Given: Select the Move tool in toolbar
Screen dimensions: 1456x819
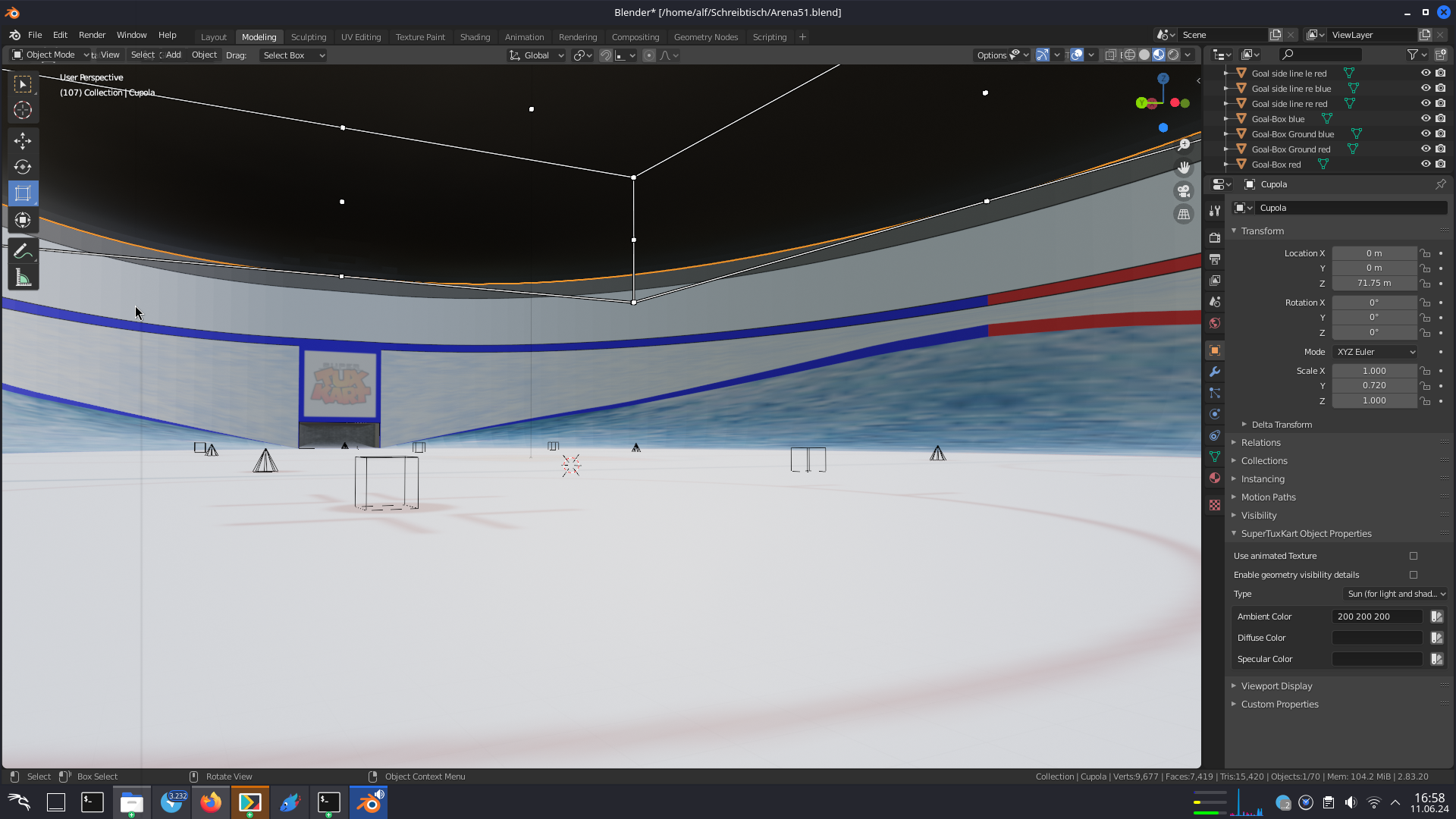Looking at the screenshot, I should point(23,140).
